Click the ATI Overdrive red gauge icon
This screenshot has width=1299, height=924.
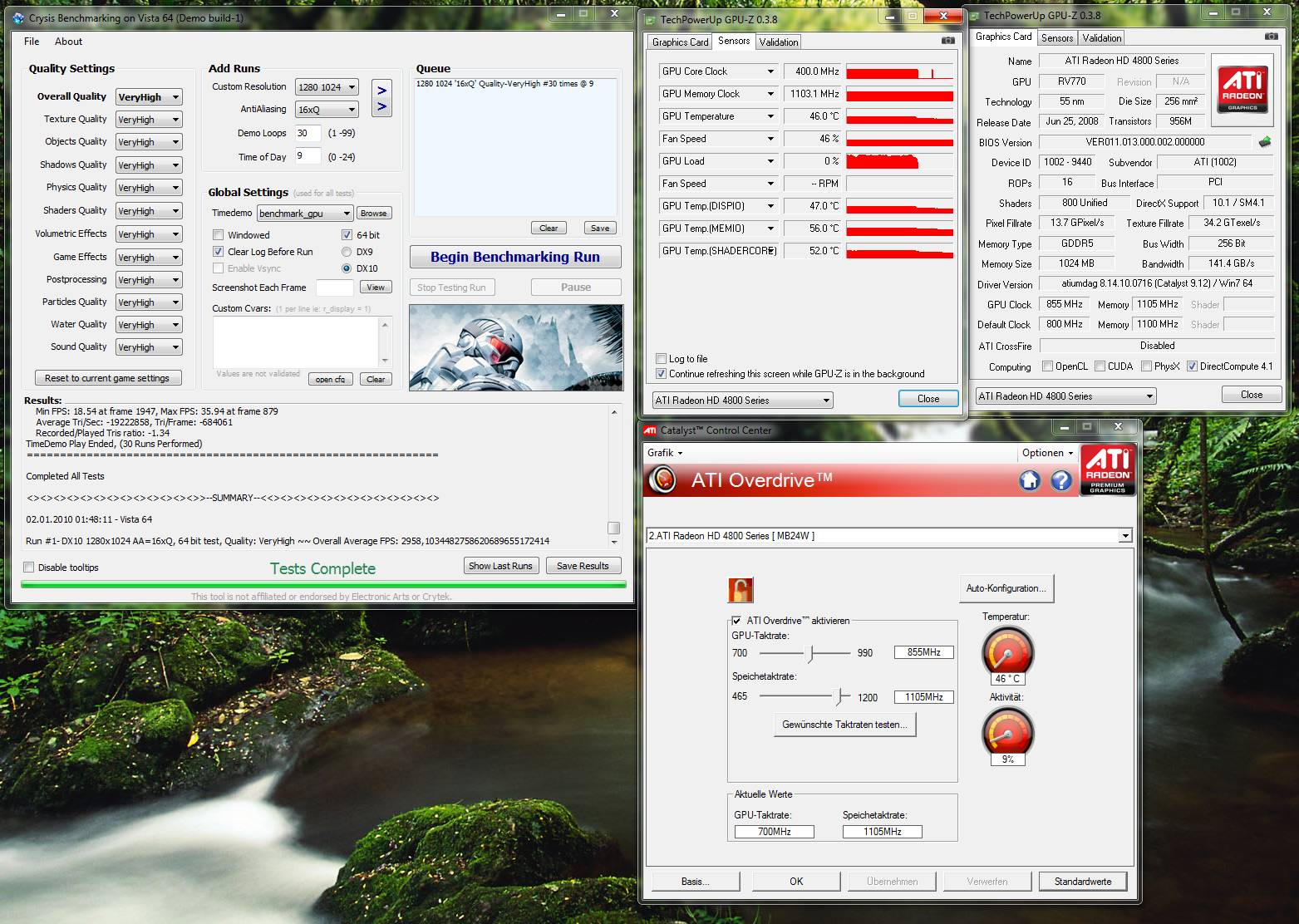coord(662,480)
